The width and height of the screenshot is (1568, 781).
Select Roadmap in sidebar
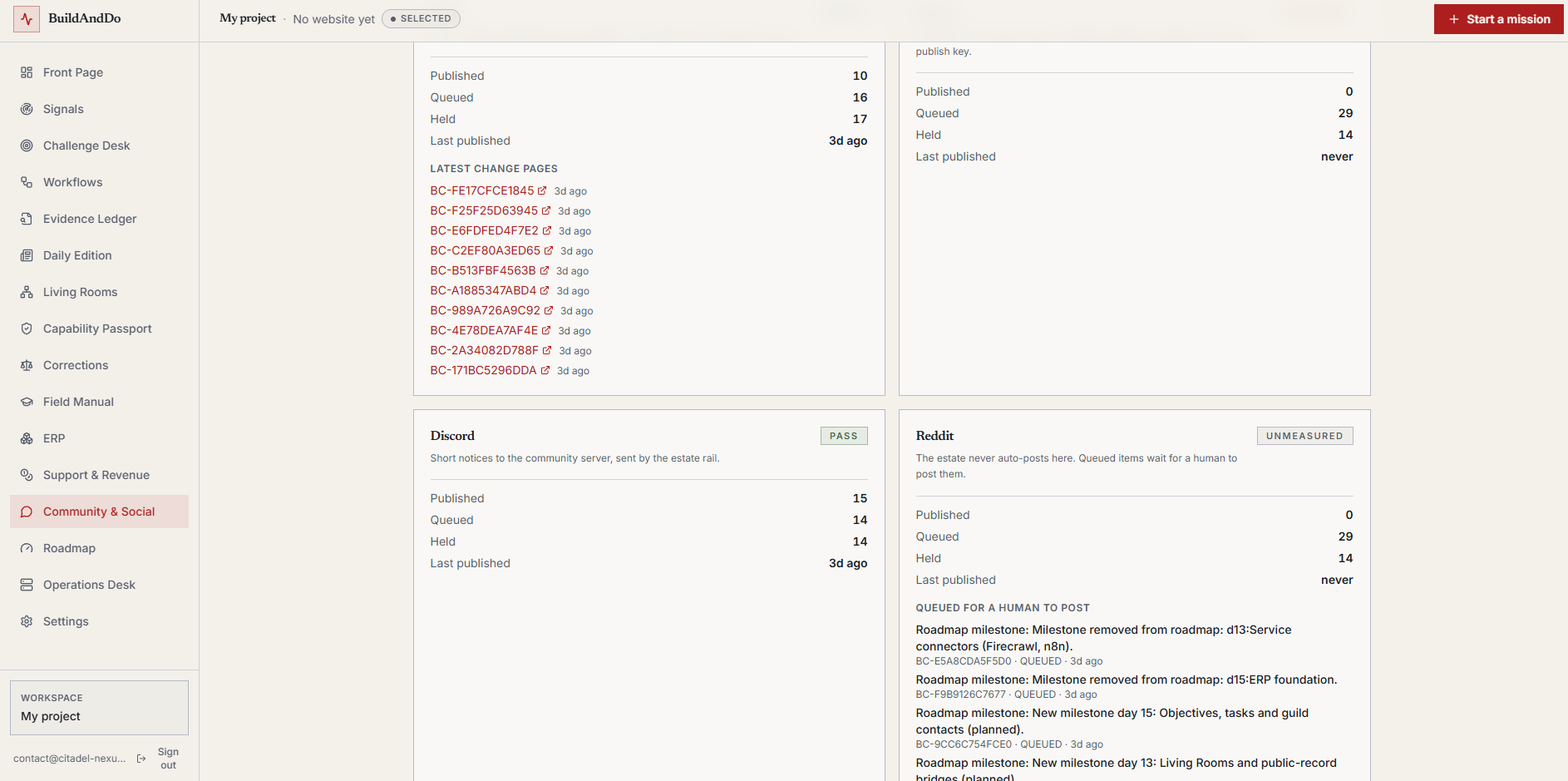click(99, 548)
